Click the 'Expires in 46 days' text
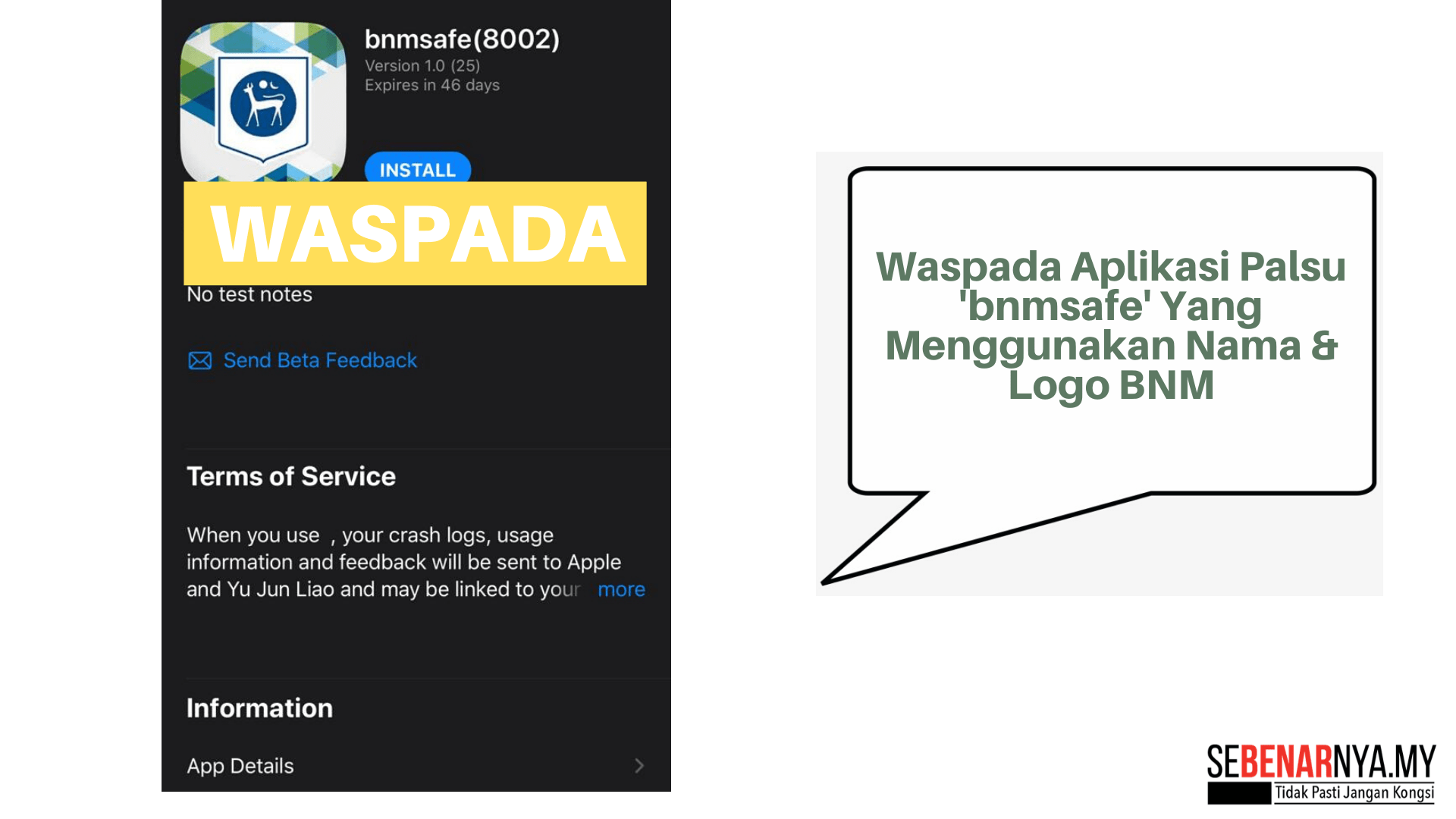1456x819 pixels. (432, 85)
